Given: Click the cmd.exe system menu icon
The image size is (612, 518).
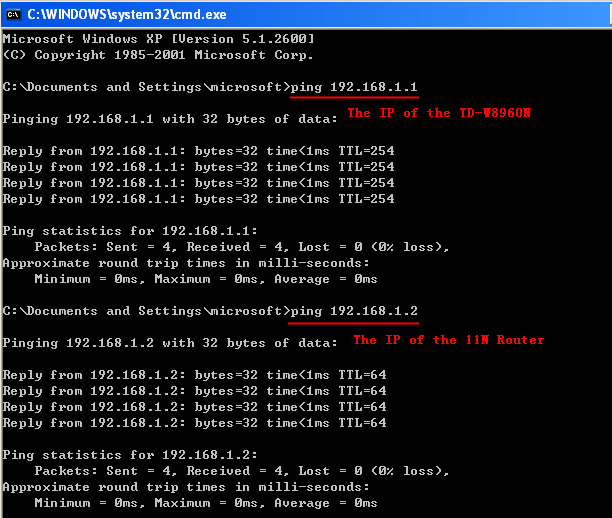Looking at the screenshot, I should coord(14,15).
